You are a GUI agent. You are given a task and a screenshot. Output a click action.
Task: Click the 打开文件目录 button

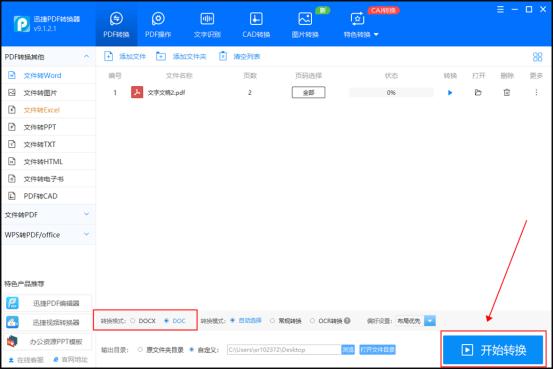377,350
